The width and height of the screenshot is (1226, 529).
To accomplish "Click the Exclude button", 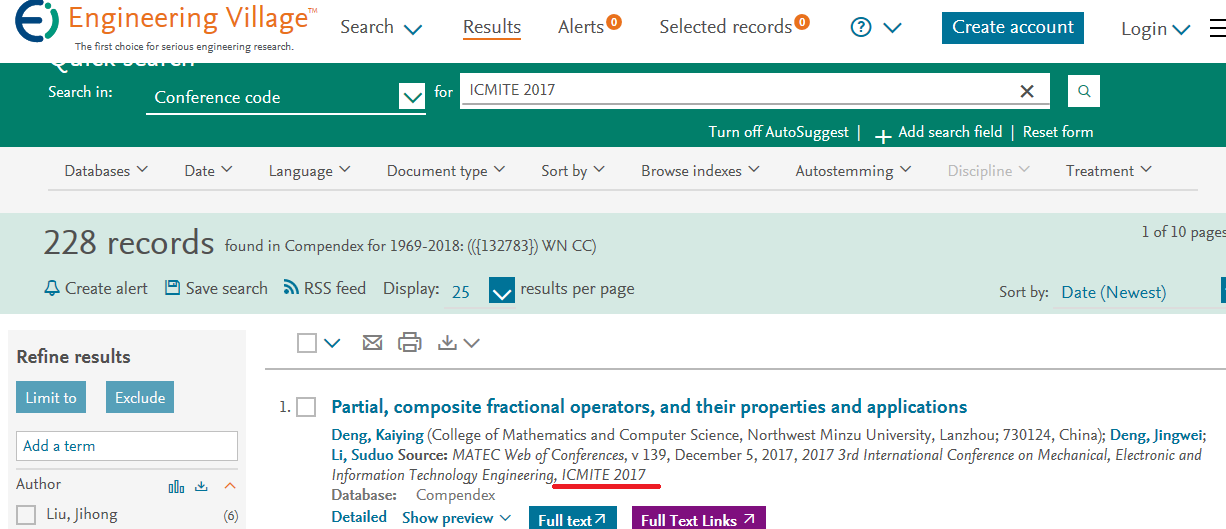I will click(140, 397).
